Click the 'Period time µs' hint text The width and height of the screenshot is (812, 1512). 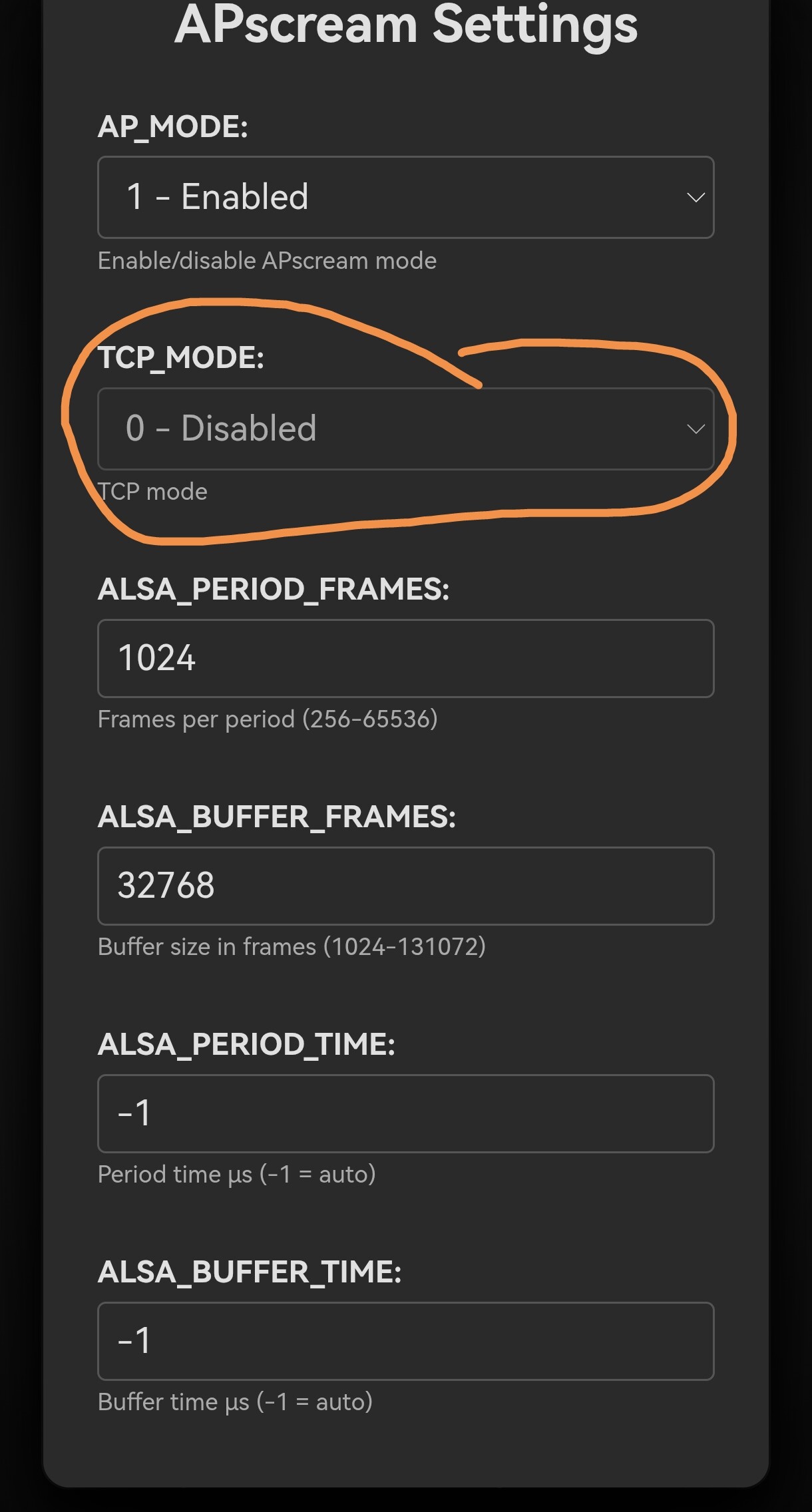236,1175
